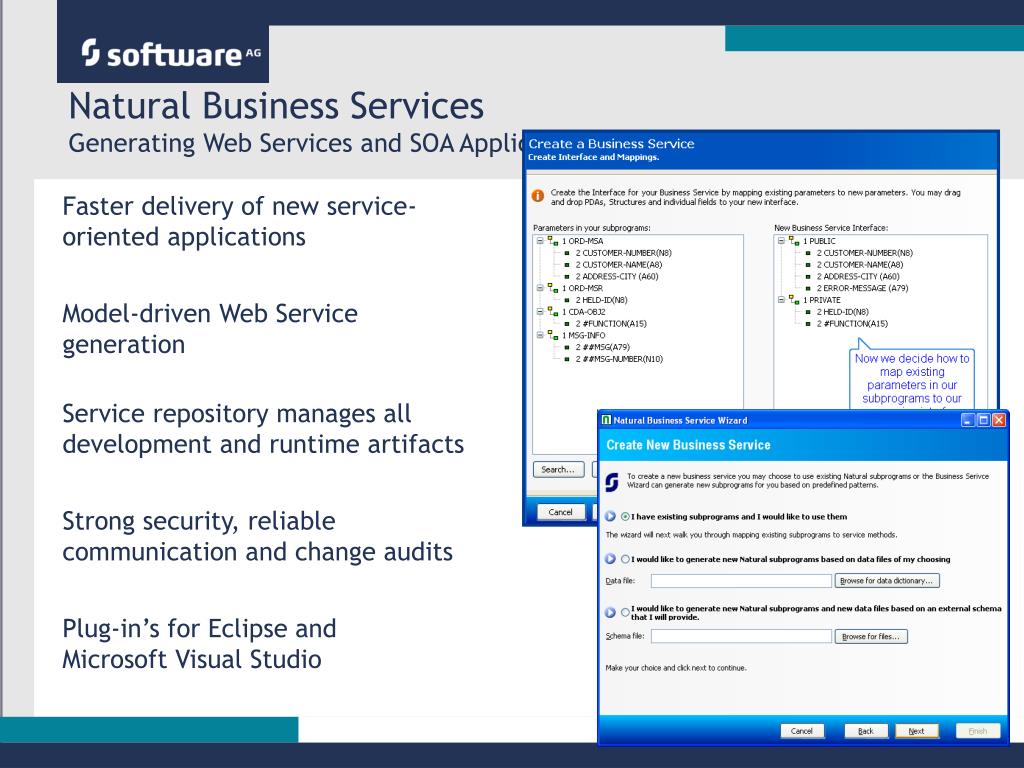
Task: Click Cancel in the Business Service Wizard
Action: [x=802, y=731]
